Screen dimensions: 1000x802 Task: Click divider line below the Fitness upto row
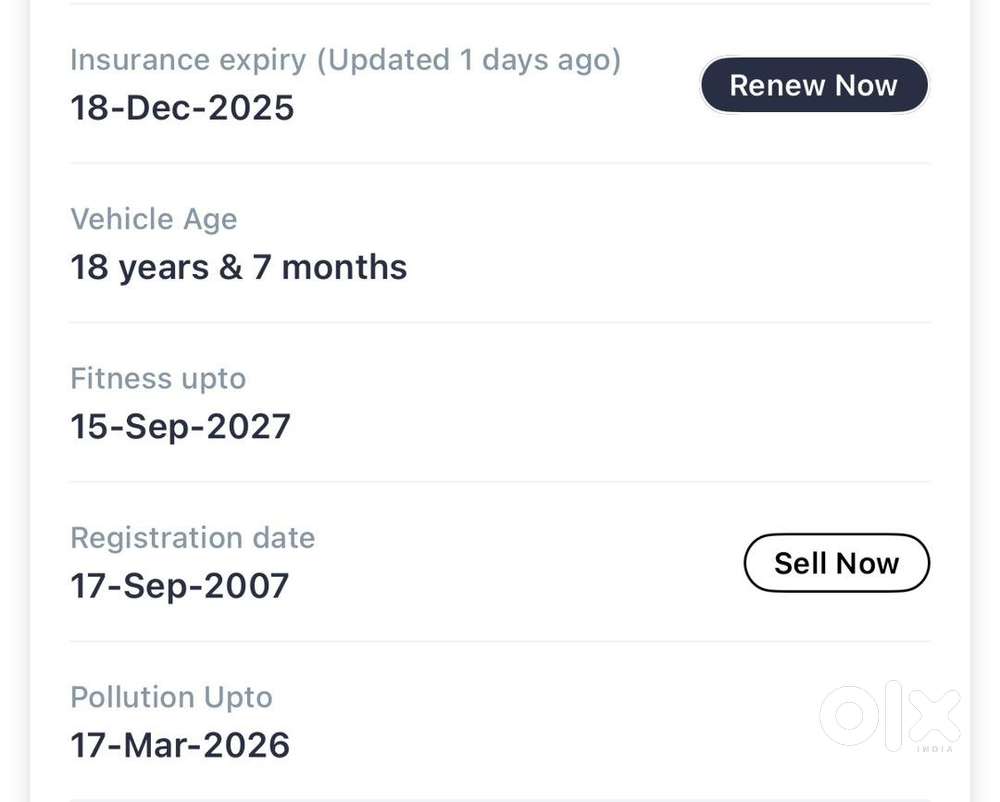tap(500, 481)
